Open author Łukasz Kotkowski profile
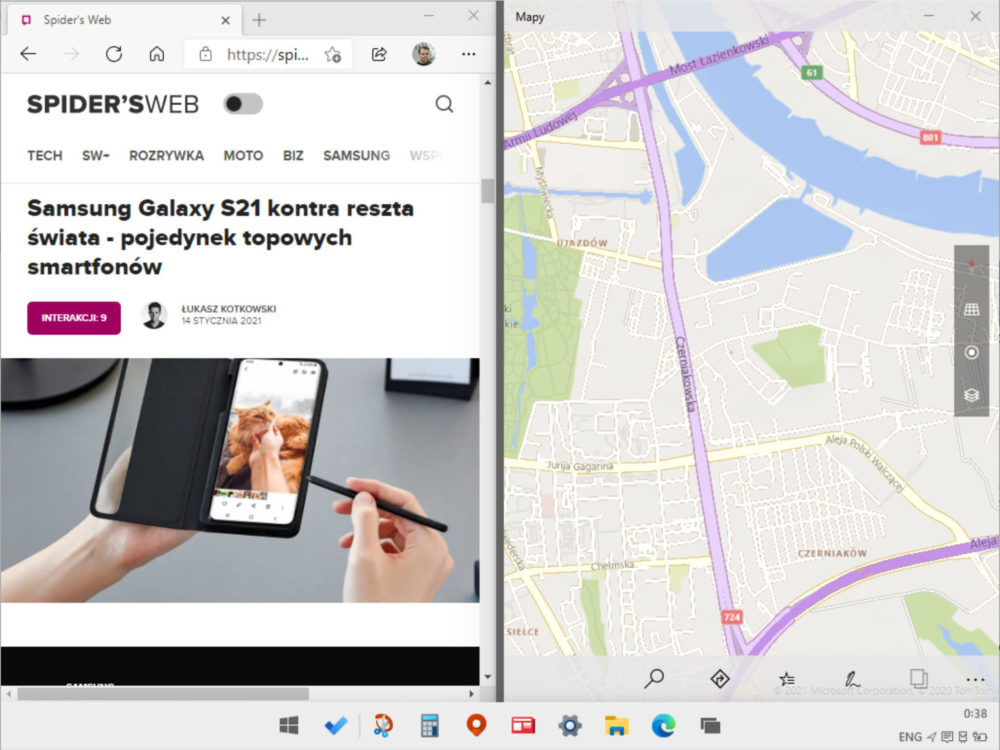 [229, 309]
